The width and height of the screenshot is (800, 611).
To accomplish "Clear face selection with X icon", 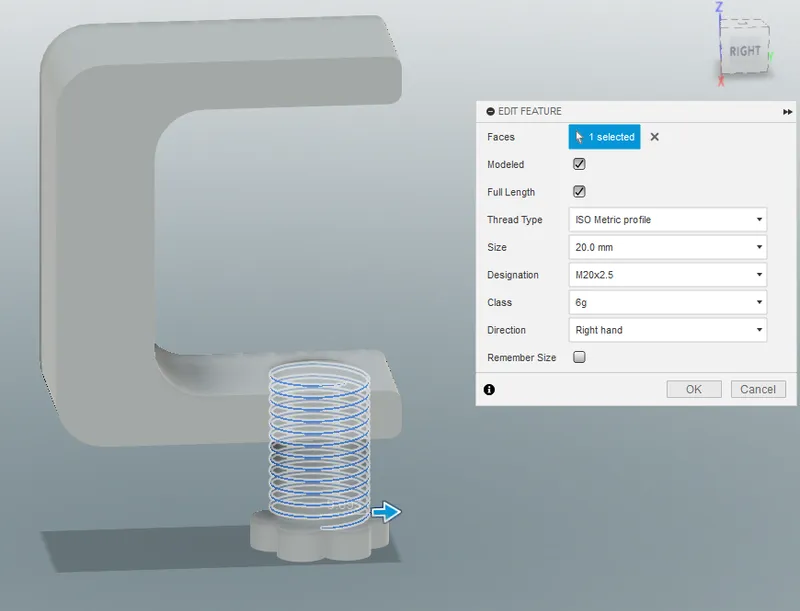I will click(x=655, y=137).
